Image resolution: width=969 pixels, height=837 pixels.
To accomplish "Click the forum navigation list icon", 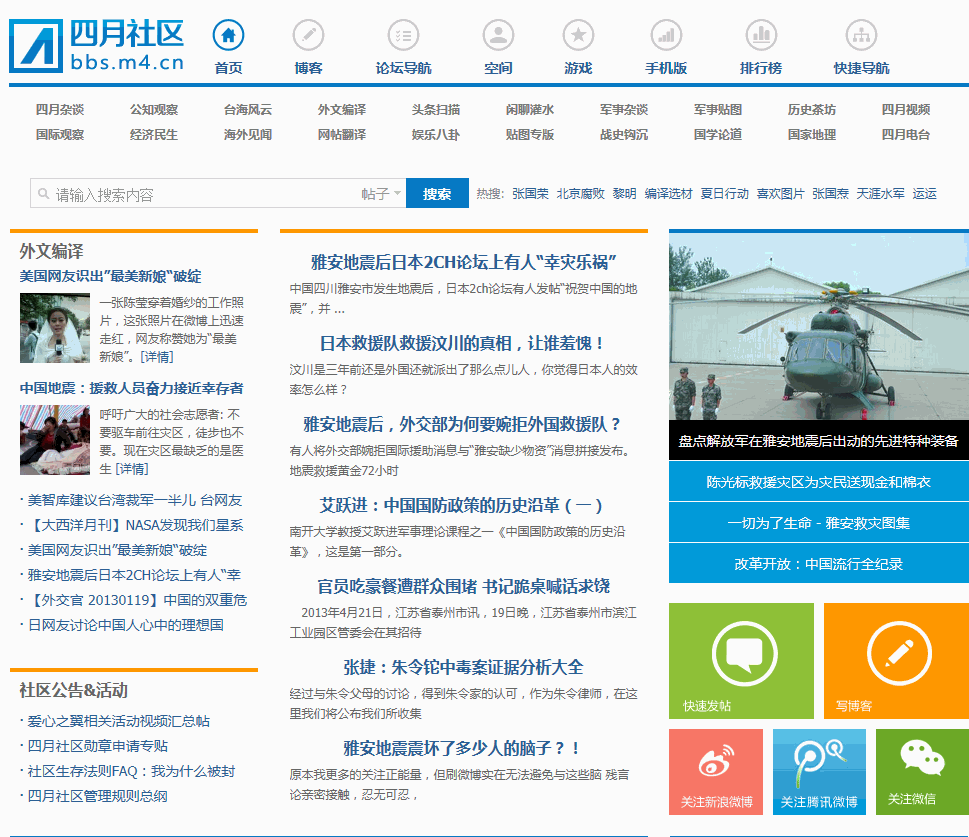I will click(x=403, y=36).
